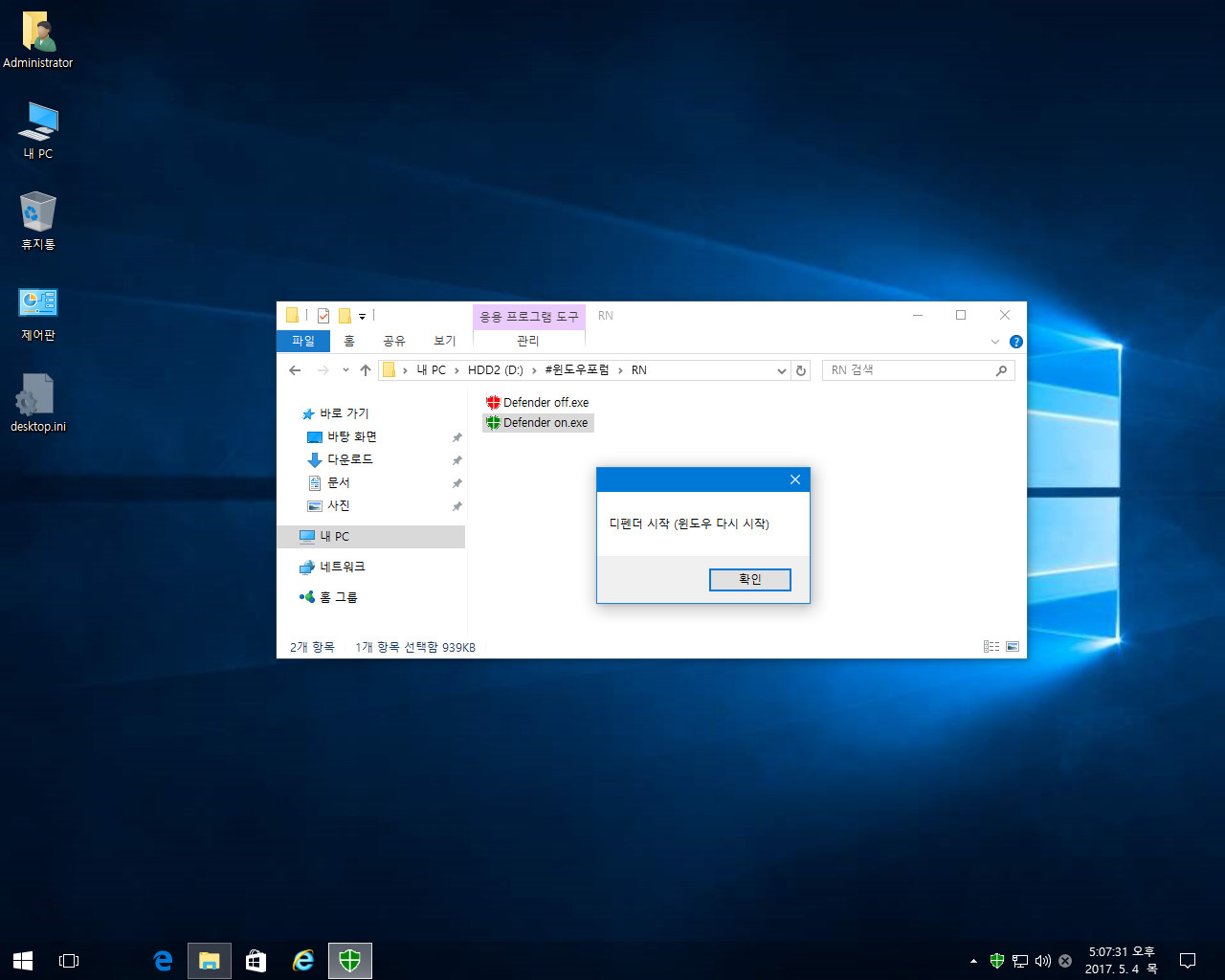The image size is (1225, 980).
Task: Click the search magnifier icon
Action: (x=1001, y=370)
